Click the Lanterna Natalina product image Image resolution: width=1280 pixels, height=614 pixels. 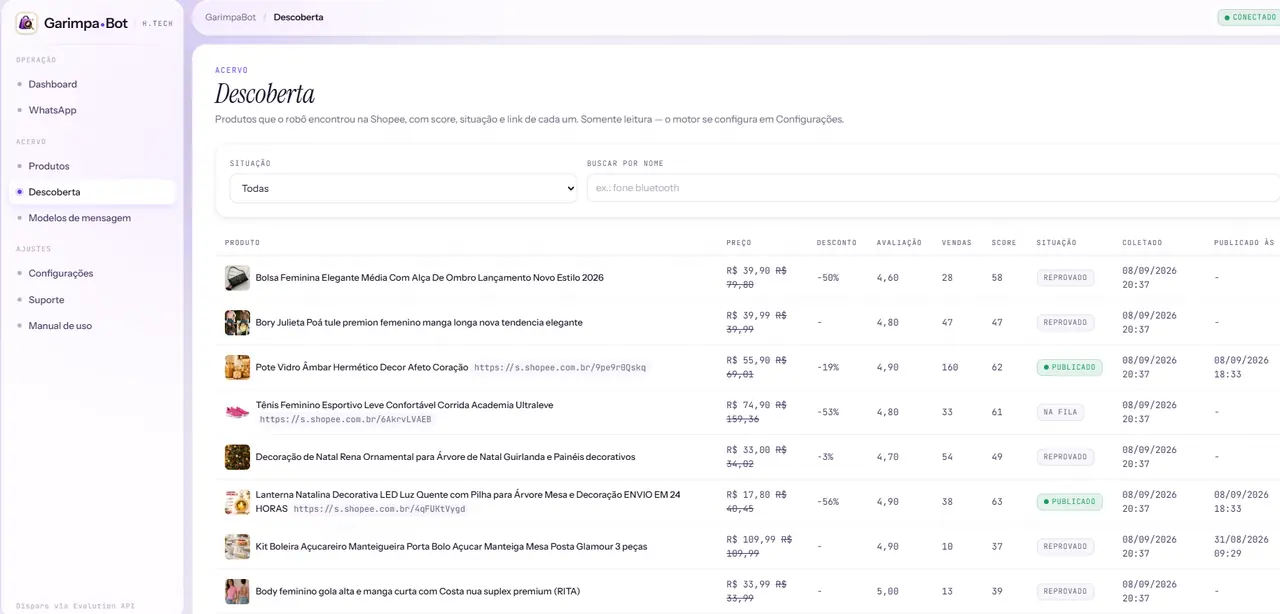click(x=237, y=502)
